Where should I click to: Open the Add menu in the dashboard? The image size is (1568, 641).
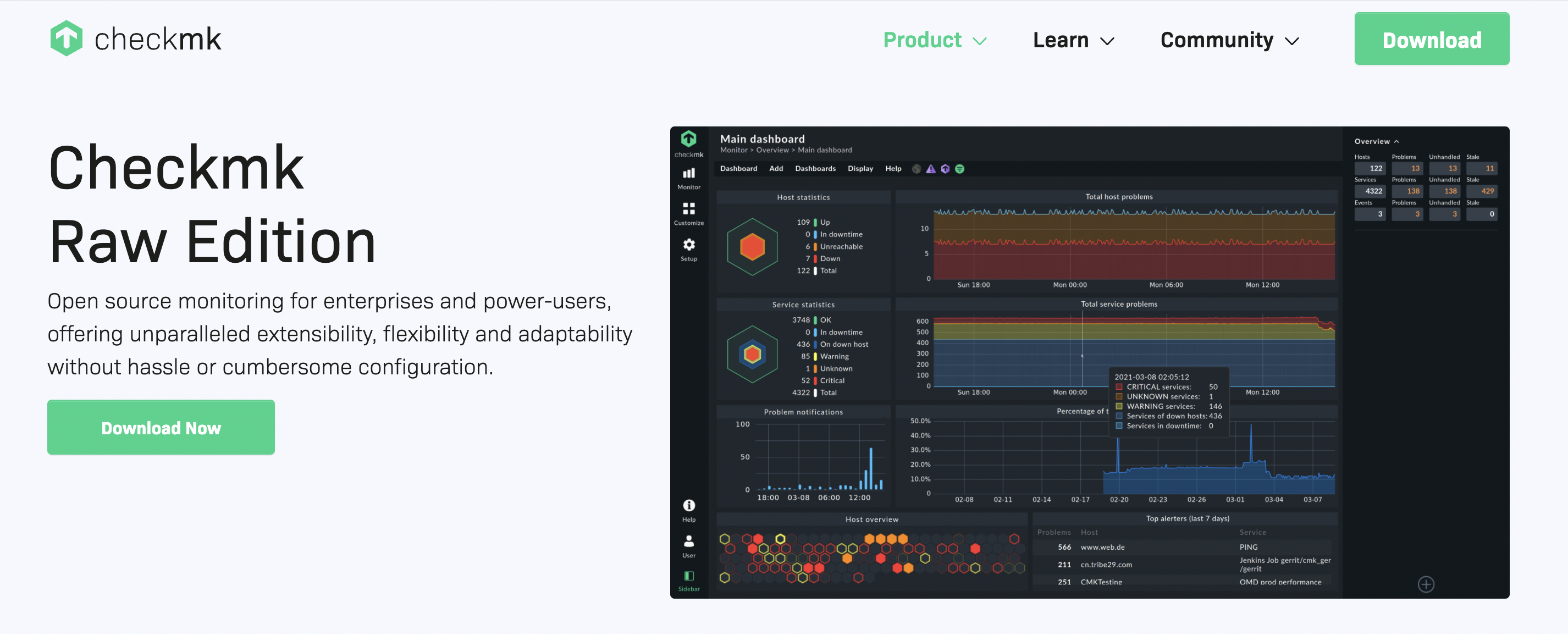coord(775,169)
